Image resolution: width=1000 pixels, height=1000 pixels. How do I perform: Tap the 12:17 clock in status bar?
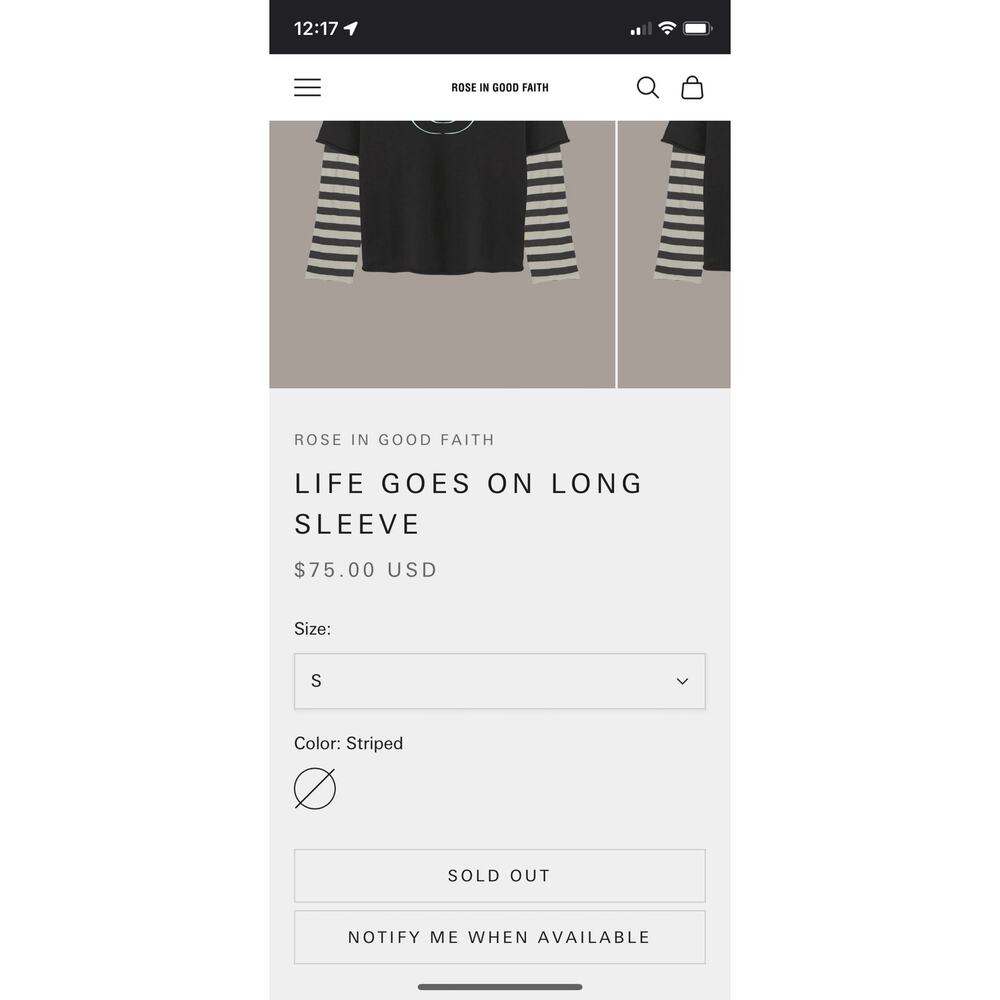tap(316, 28)
